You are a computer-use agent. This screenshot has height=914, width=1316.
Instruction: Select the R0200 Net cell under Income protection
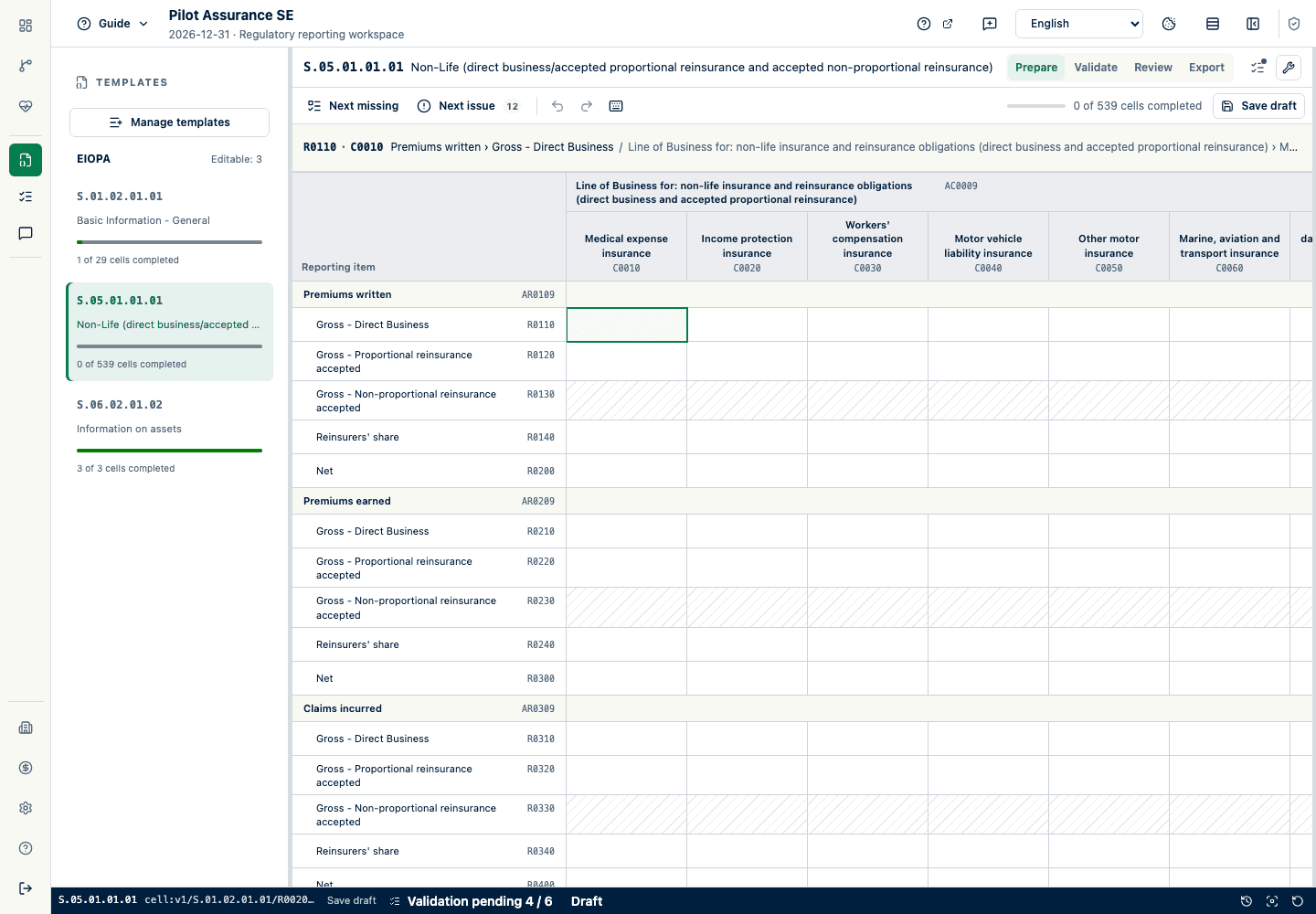[x=748, y=471]
